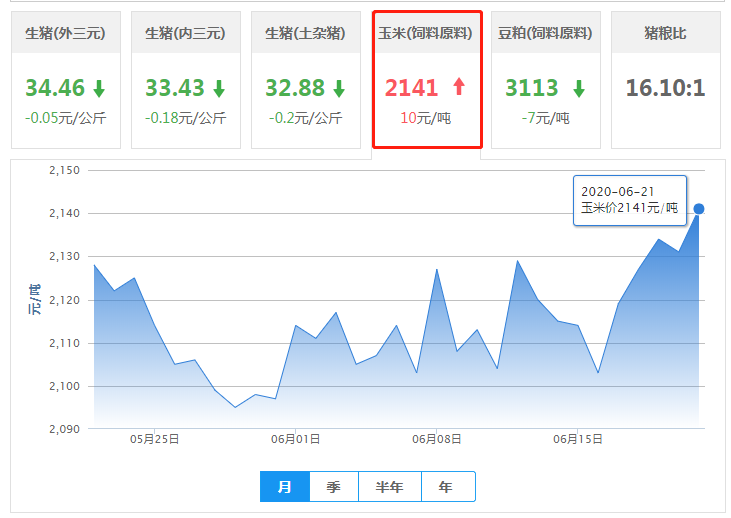Click the 2020-06-21 tooltip box
The height and width of the screenshot is (518, 731).
tap(629, 201)
